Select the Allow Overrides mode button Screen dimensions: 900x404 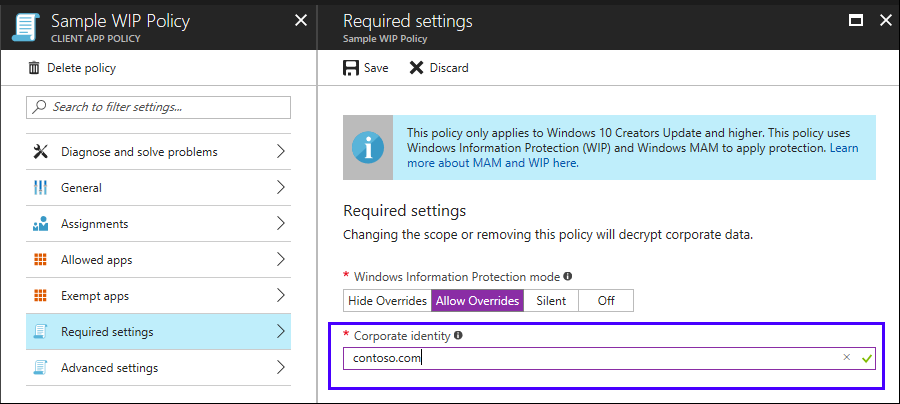click(477, 301)
